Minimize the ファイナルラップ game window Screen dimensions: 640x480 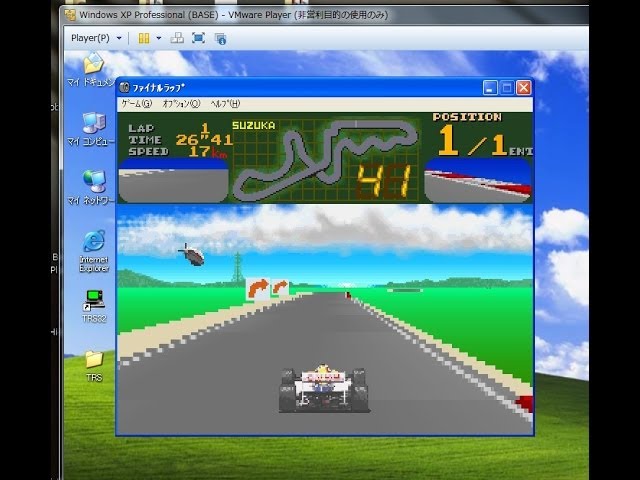click(x=490, y=87)
